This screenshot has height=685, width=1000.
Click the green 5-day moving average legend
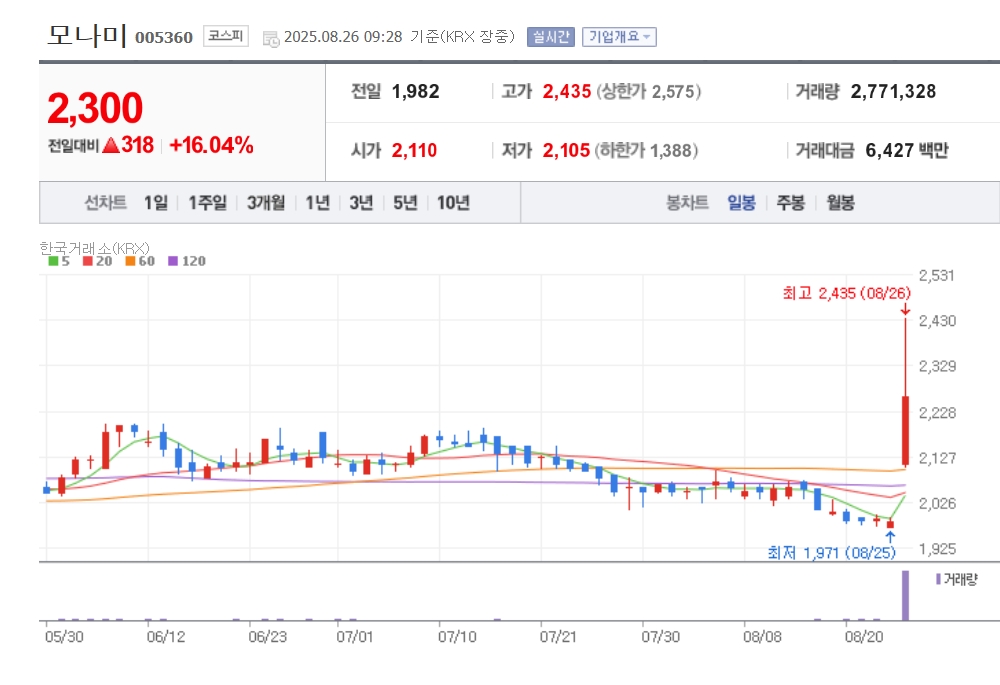(x=59, y=261)
